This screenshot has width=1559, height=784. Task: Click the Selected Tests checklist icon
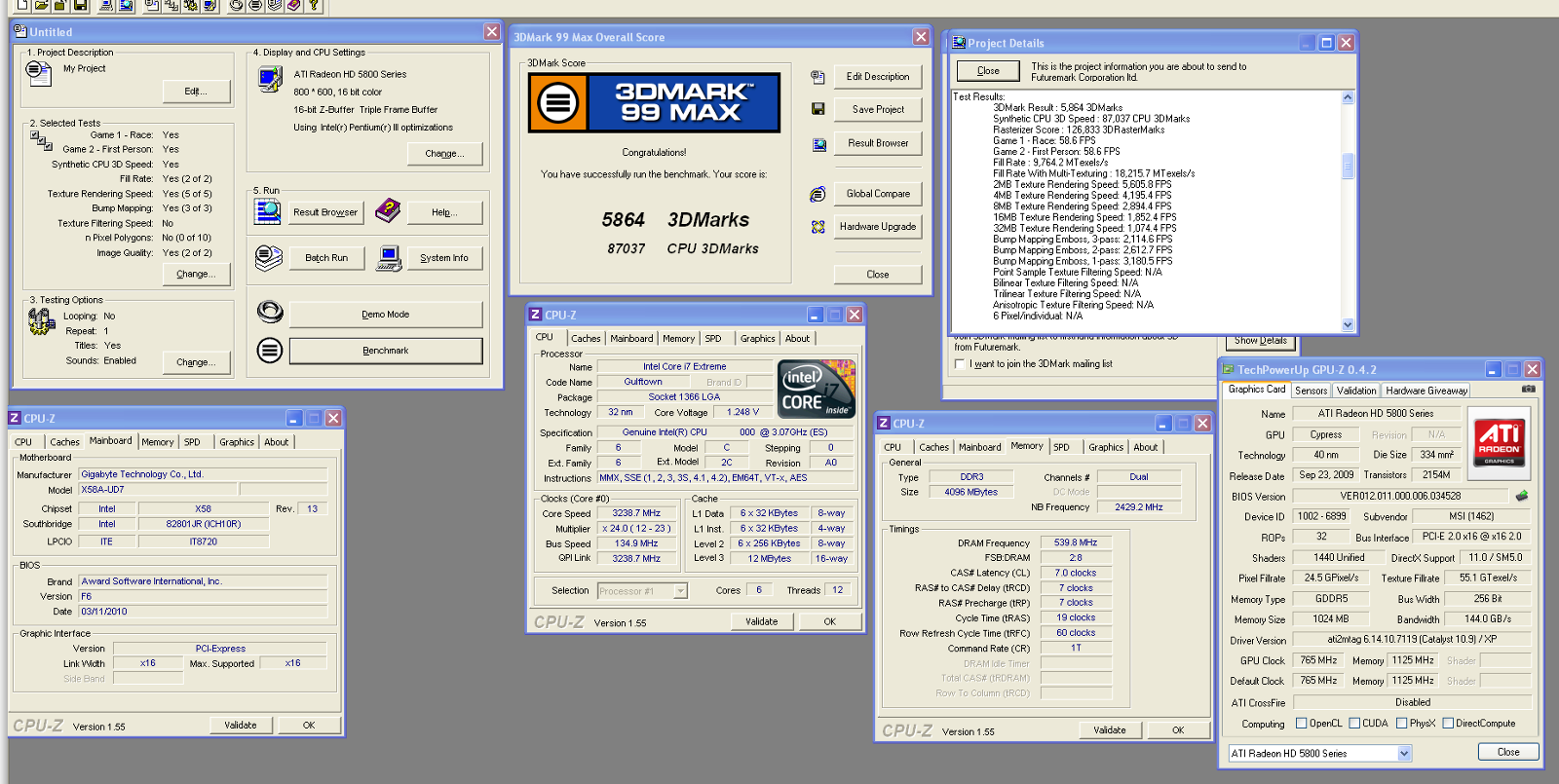[x=41, y=141]
